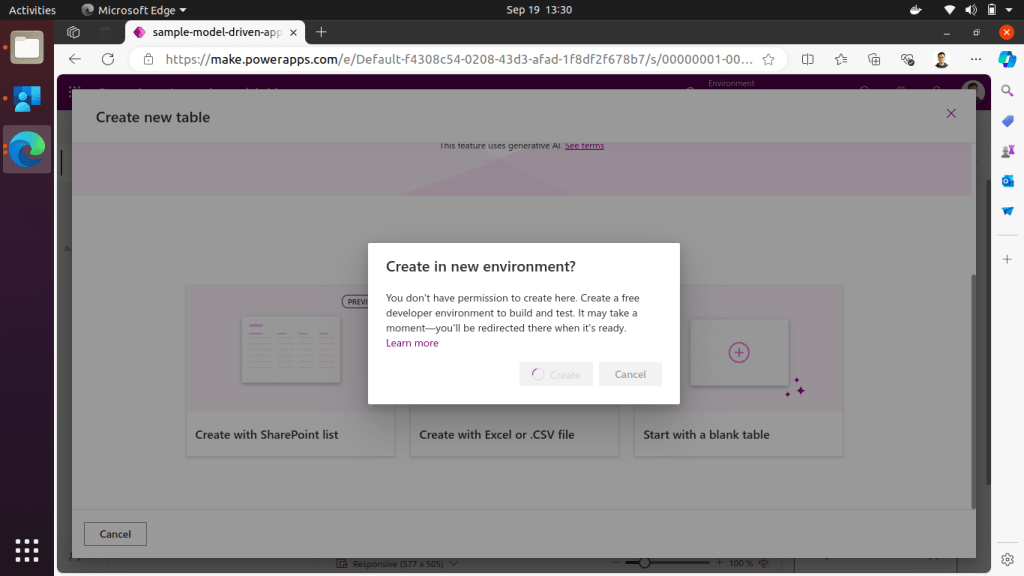Click the Outlook icon in the sidebar
This screenshot has height=576, width=1024.
coord(1008,181)
